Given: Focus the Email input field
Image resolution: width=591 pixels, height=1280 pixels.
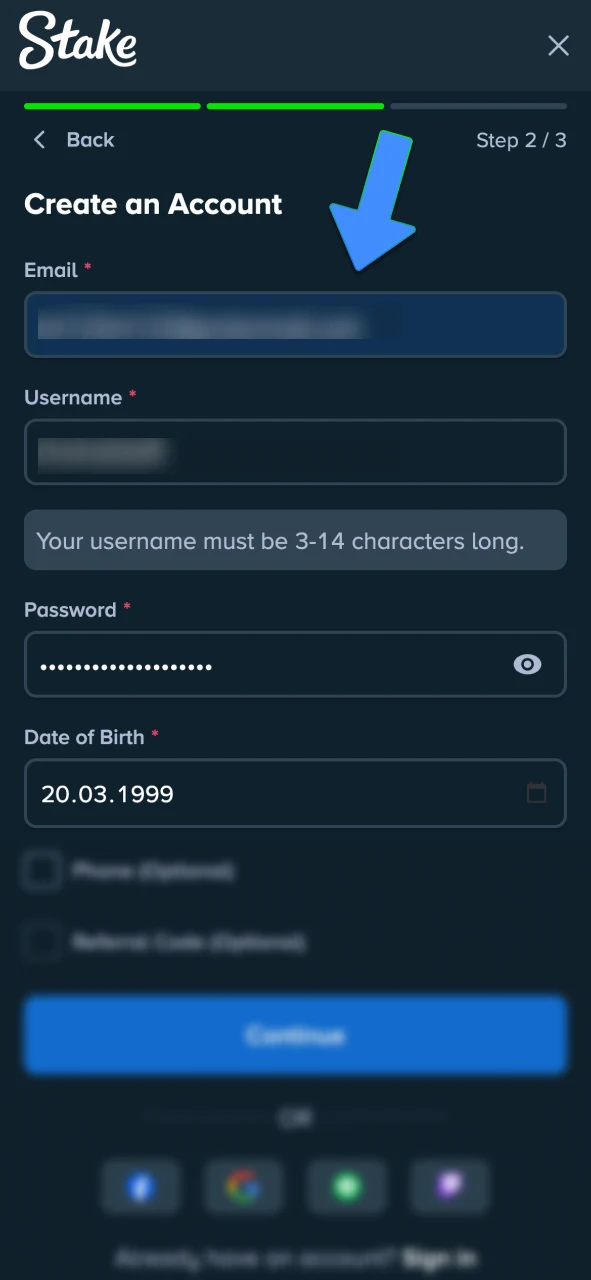Looking at the screenshot, I should coord(295,325).
